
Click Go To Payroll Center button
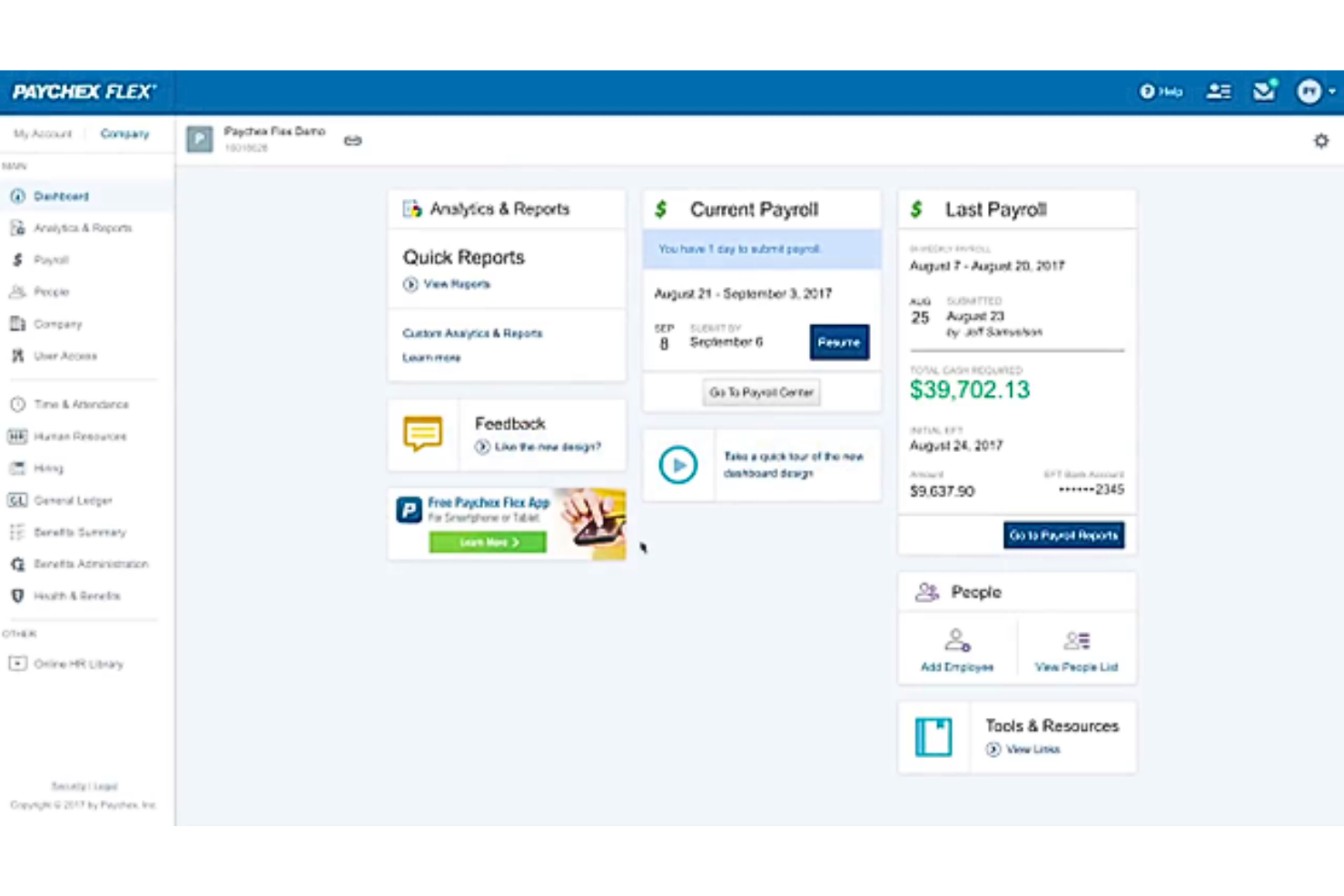tap(761, 392)
